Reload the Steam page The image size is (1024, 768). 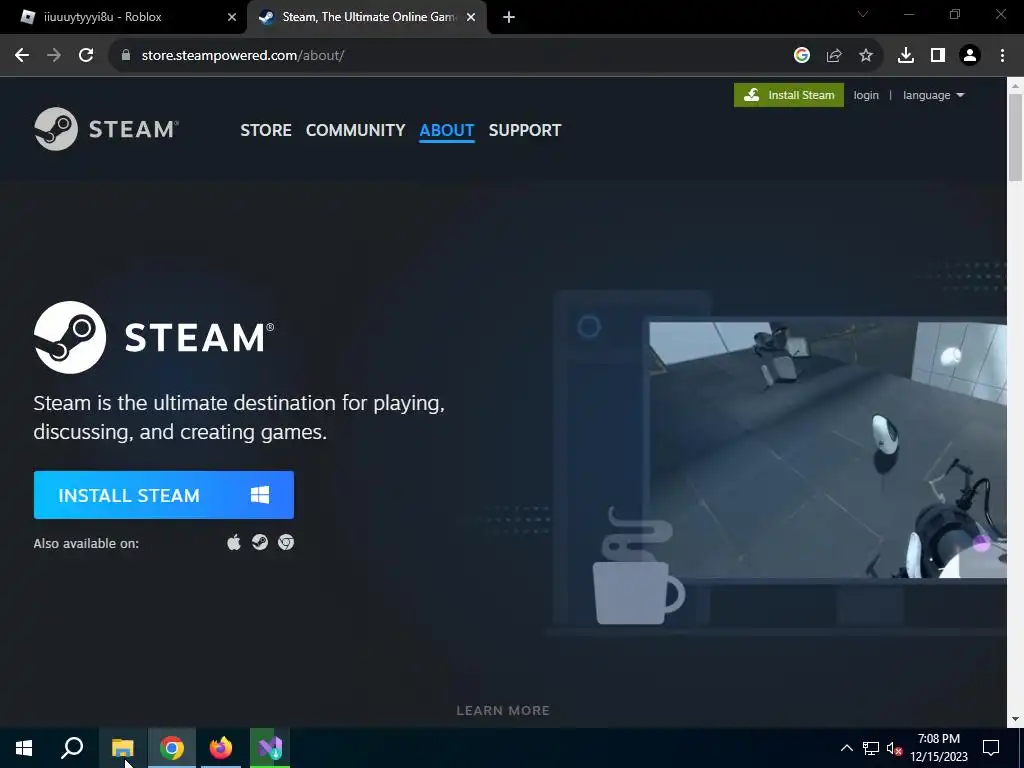[x=86, y=56]
